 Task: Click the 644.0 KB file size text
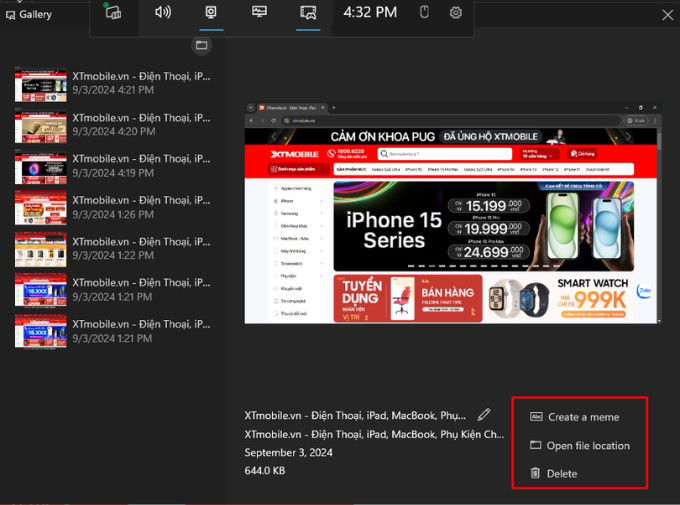(265, 471)
